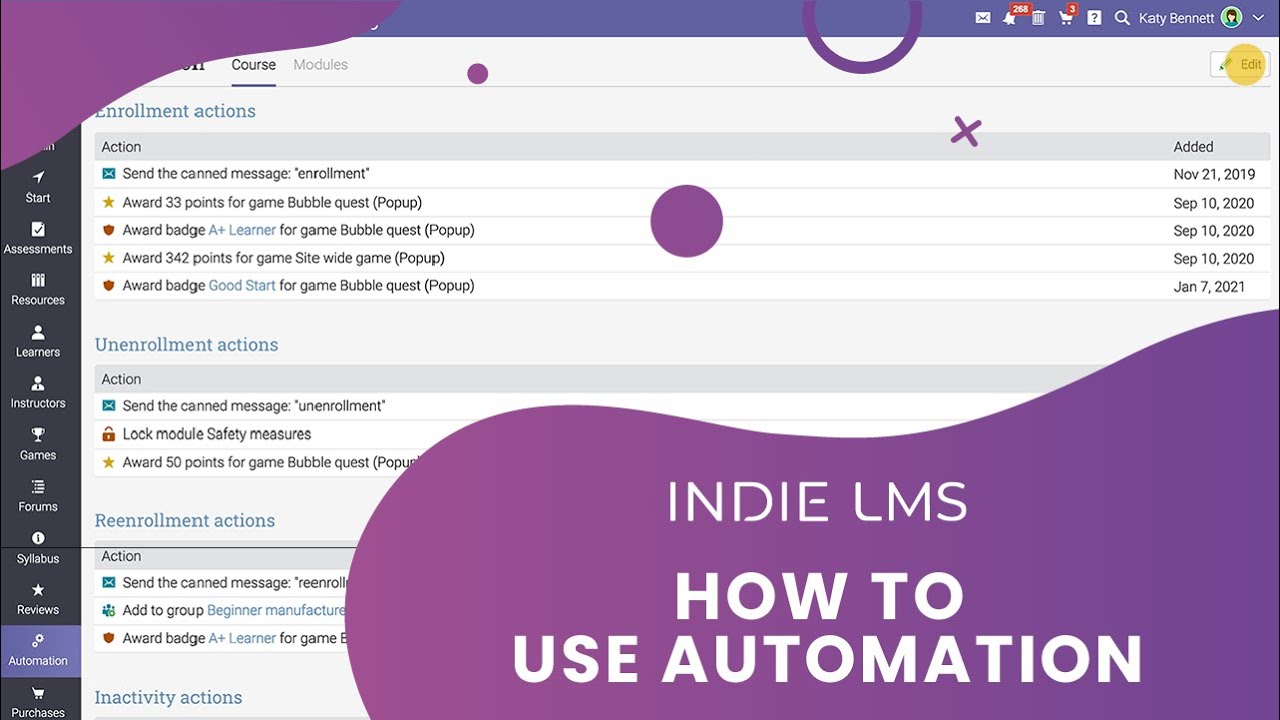The image size is (1280, 720).
Task: Click group icon for Add to group
Action: (109, 610)
